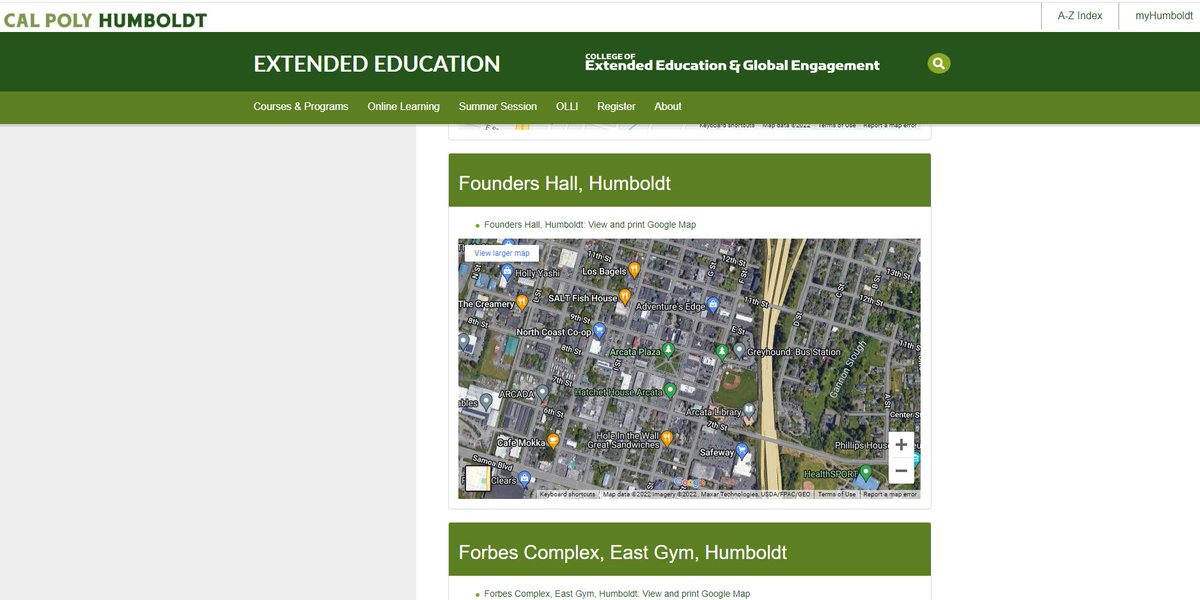Open Forbes Complex View and print Google Map link
This screenshot has width=1200, height=600.
point(617,594)
